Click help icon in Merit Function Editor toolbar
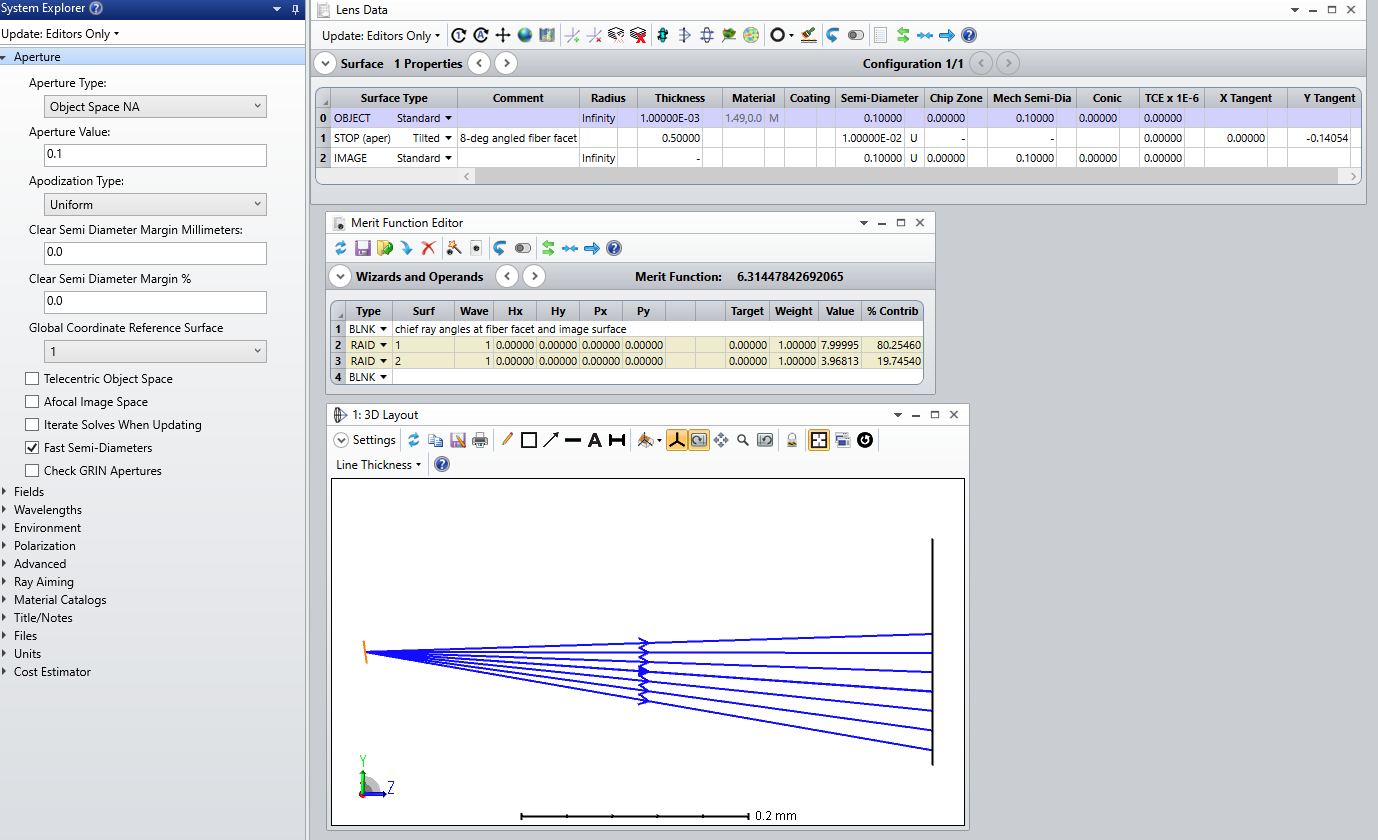The height and width of the screenshot is (840, 1378). (x=614, y=248)
